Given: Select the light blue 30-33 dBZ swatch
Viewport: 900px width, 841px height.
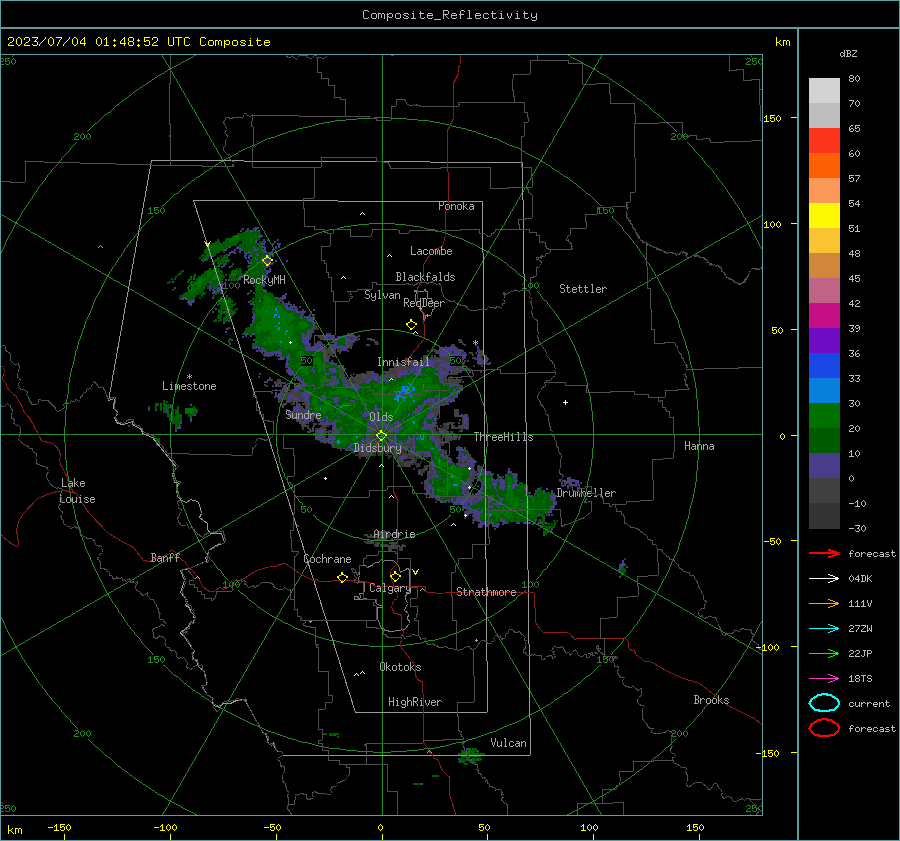Looking at the screenshot, I should 824,391.
